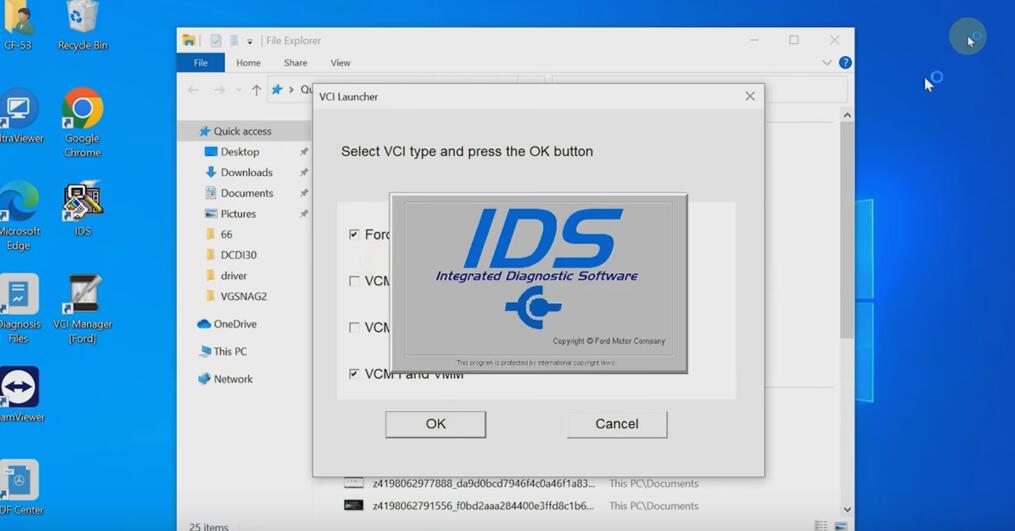The height and width of the screenshot is (531, 1015).
Task: Toggle the Ford checkbox in VCI Launcher
Action: click(354, 234)
